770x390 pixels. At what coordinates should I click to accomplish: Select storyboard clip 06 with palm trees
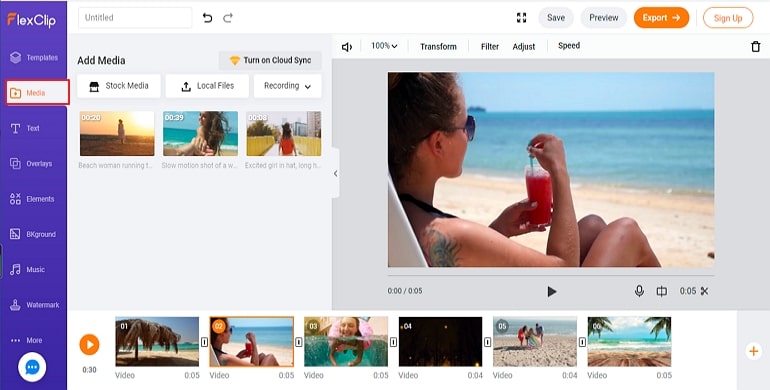pyautogui.click(x=629, y=342)
